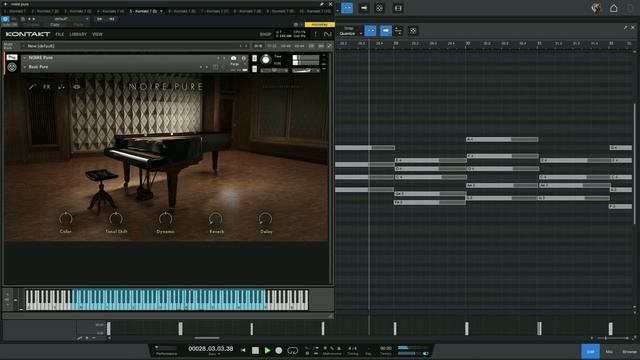The height and width of the screenshot is (360, 640).
Task: Go to the Home page icon
Action: pos(613,8)
